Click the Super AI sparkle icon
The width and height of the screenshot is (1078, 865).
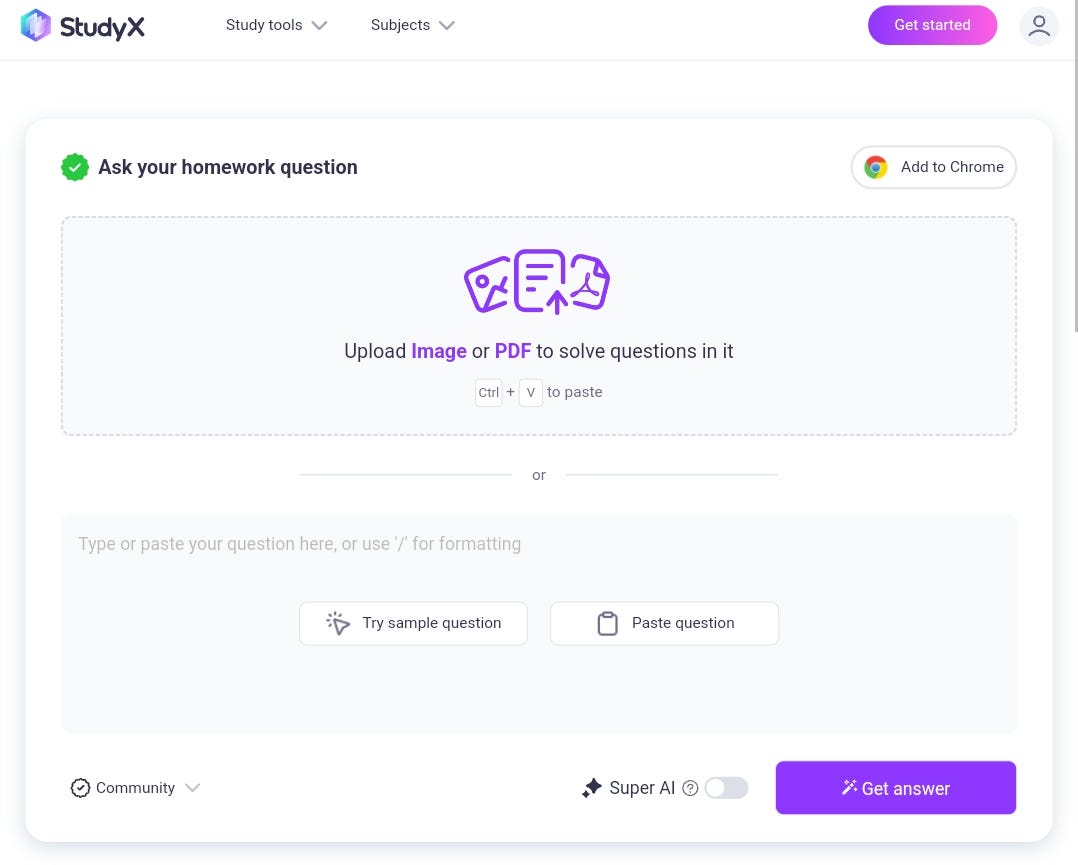592,787
